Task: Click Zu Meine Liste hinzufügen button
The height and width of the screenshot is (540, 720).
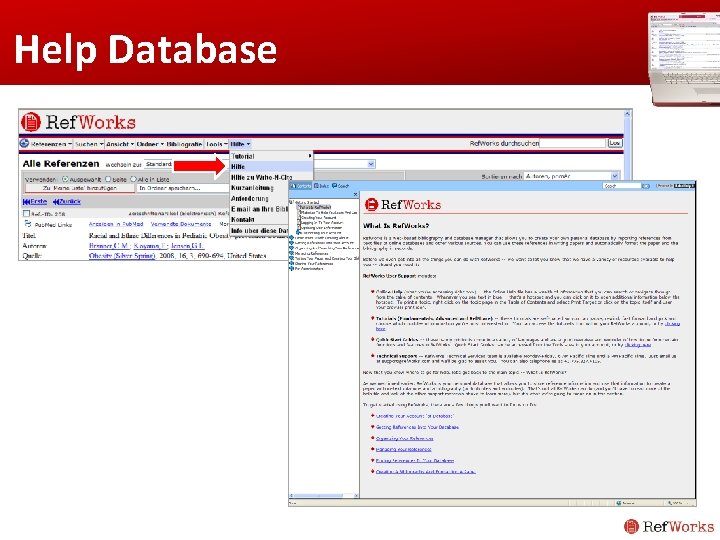Action: point(80,188)
